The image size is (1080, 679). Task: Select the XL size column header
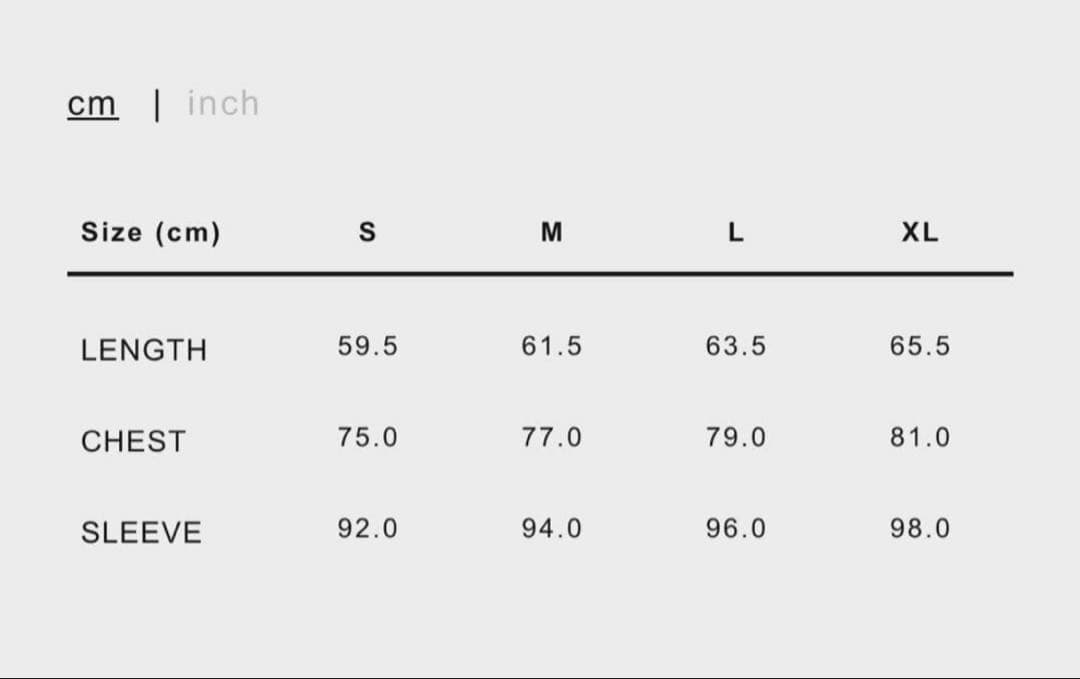[x=920, y=233]
